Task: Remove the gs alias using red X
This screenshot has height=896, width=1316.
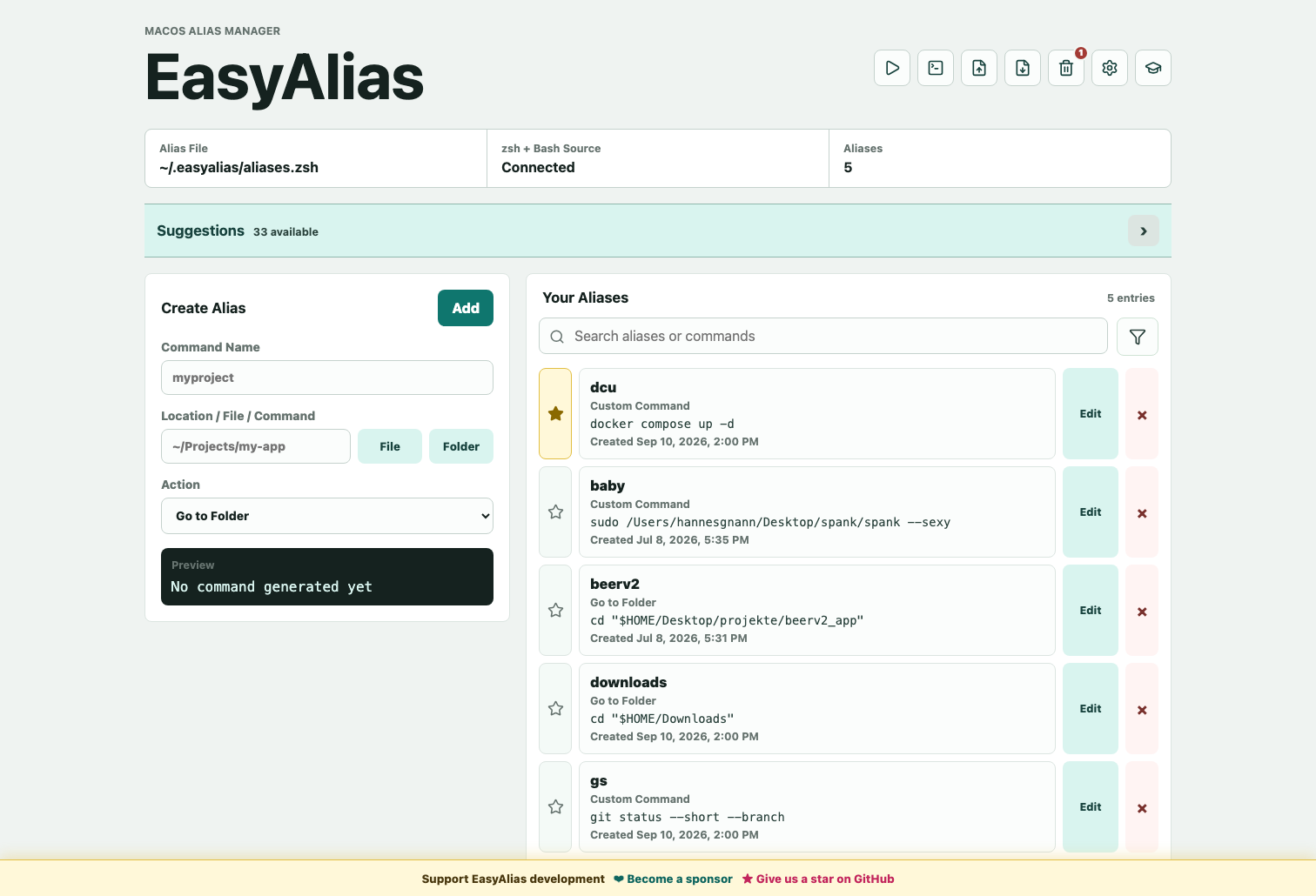Action: tap(1142, 807)
